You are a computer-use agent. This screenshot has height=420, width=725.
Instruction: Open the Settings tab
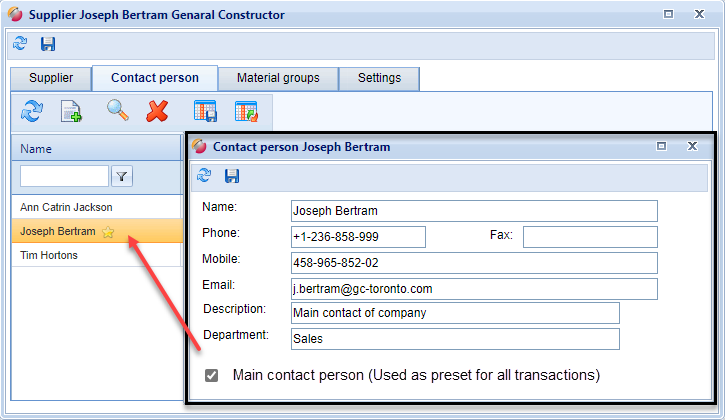pyautogui.click(x=379, y=78)
